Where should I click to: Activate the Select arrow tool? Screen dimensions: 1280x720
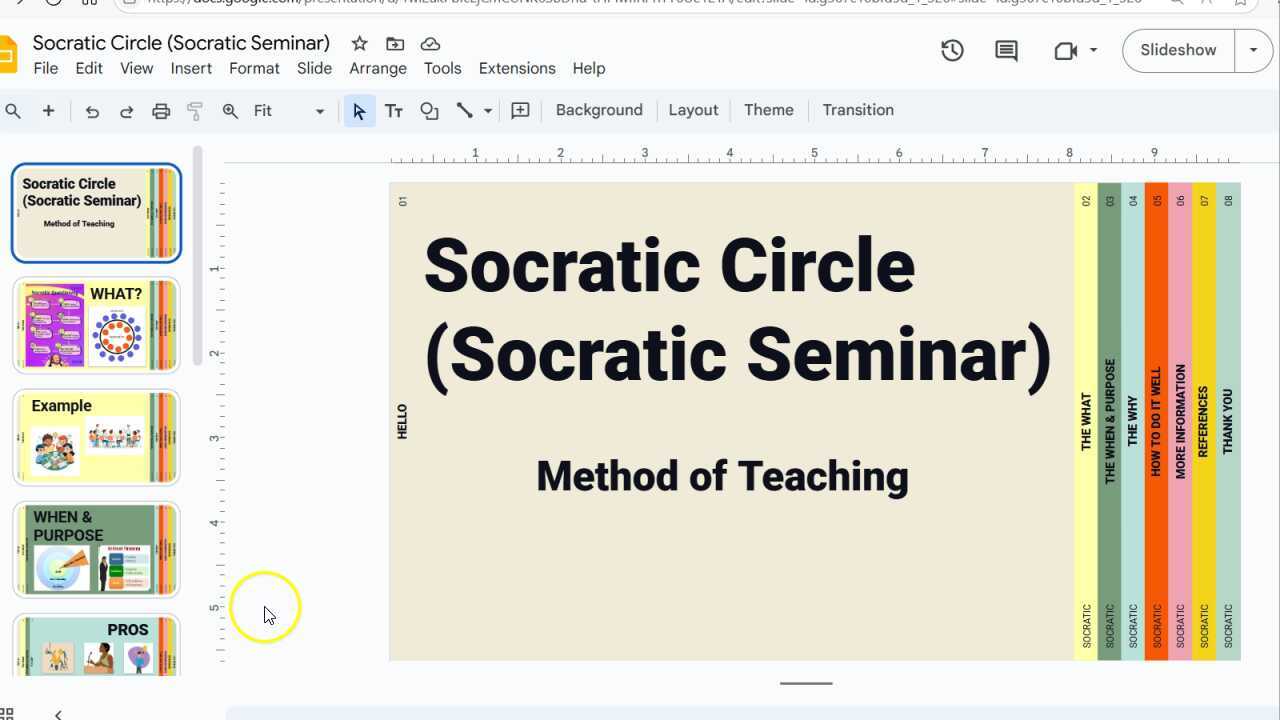tap(359, 111)
